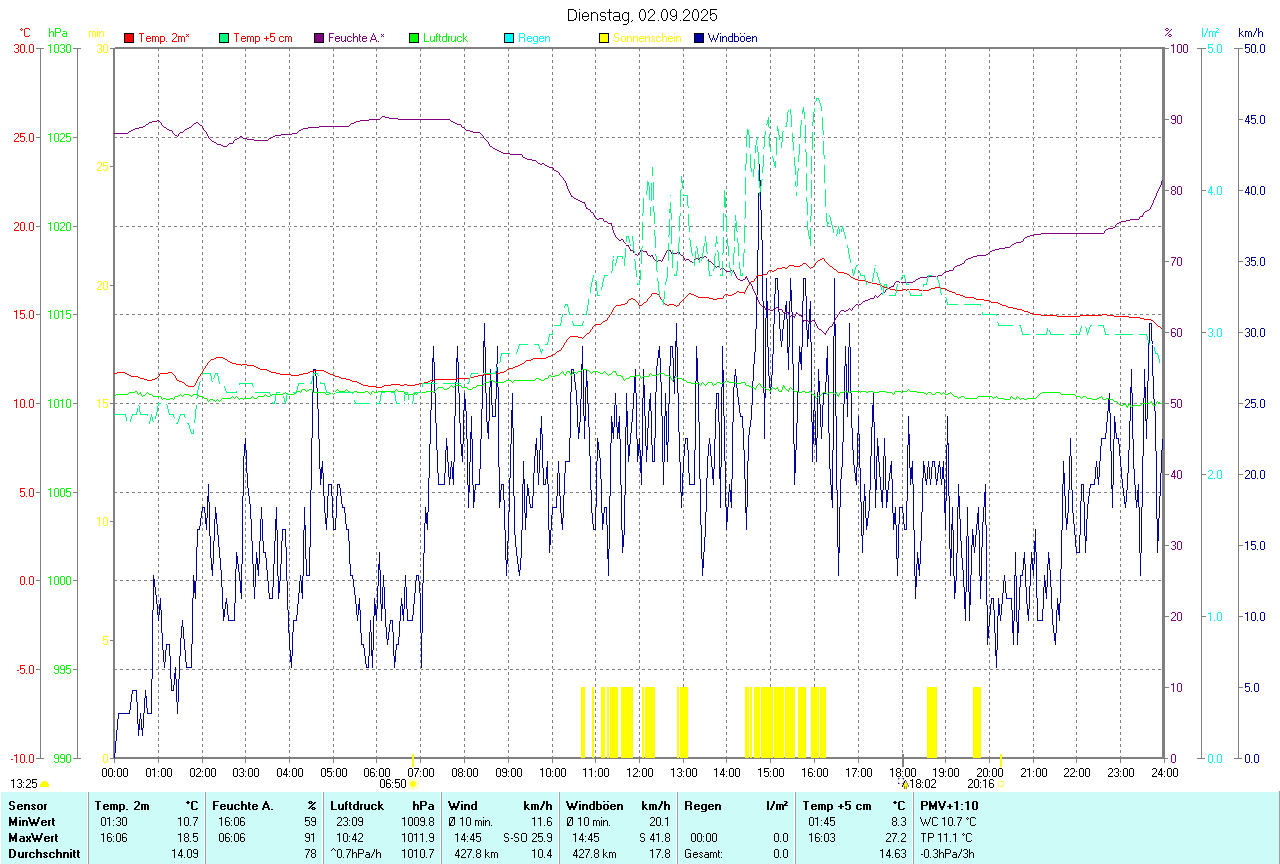Click the Regen legend text label

click(x=534, y=38)
